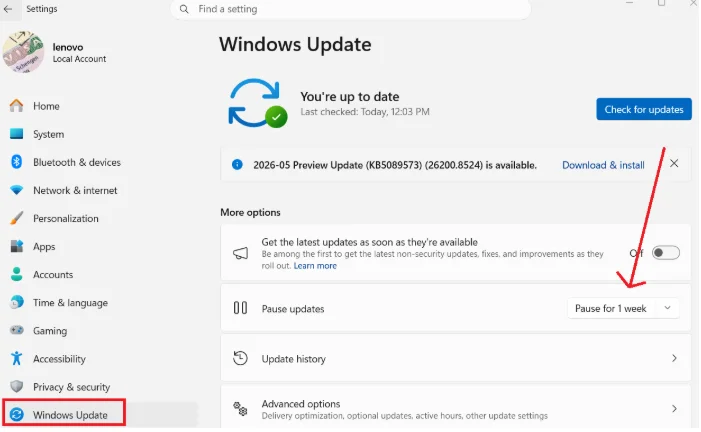
Task: Dismiss the preview update notification
Action: point(674,164)
